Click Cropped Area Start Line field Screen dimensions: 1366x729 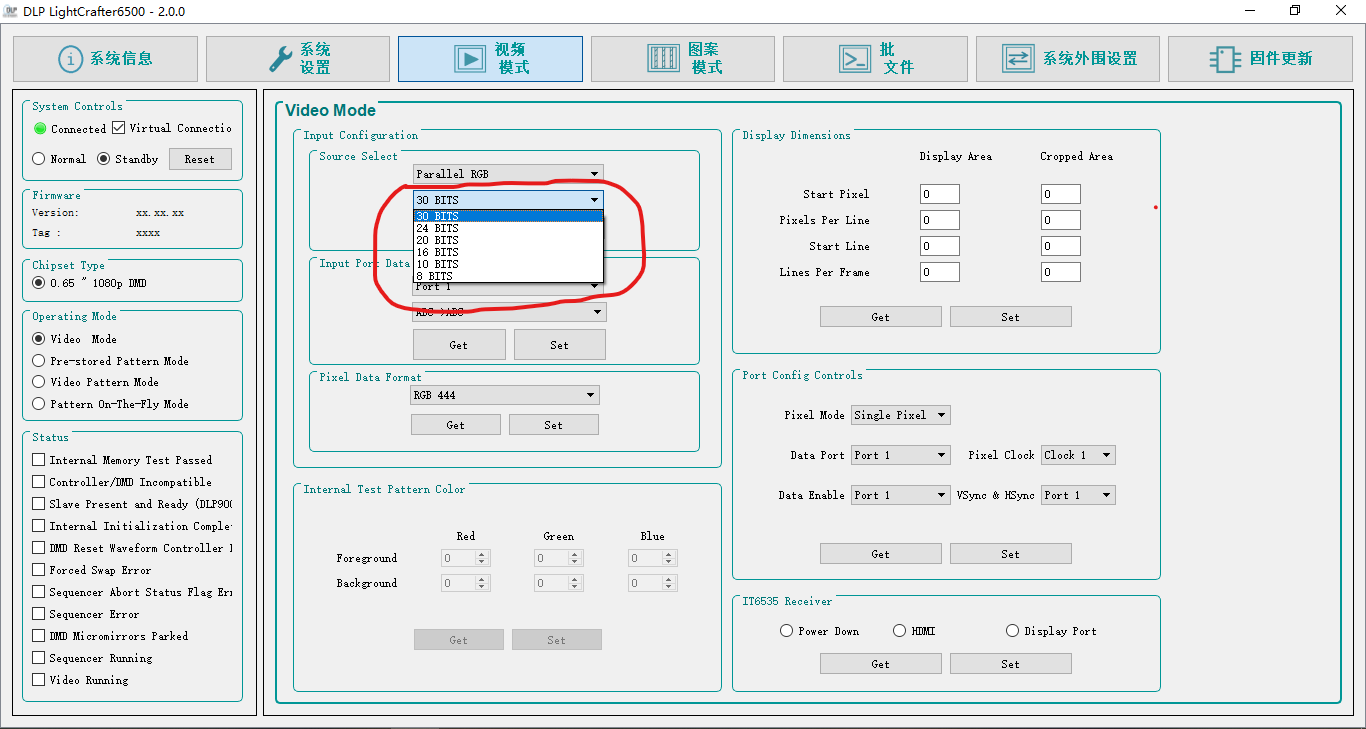[1061, 246]
